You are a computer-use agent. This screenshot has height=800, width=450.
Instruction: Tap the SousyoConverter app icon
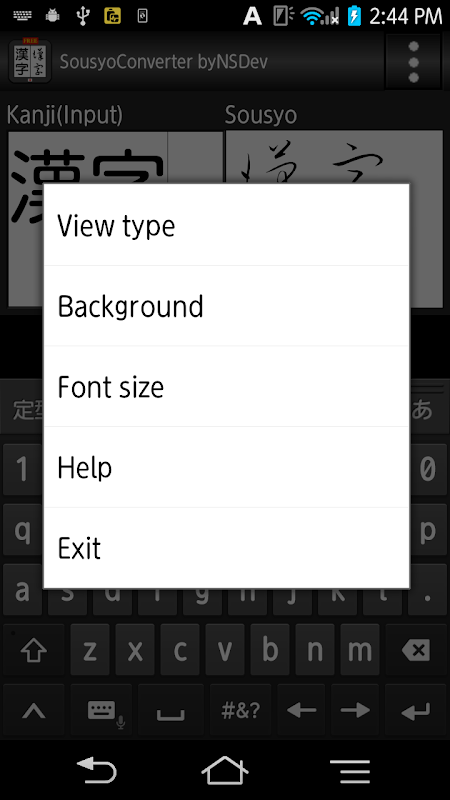pos(30,61)
